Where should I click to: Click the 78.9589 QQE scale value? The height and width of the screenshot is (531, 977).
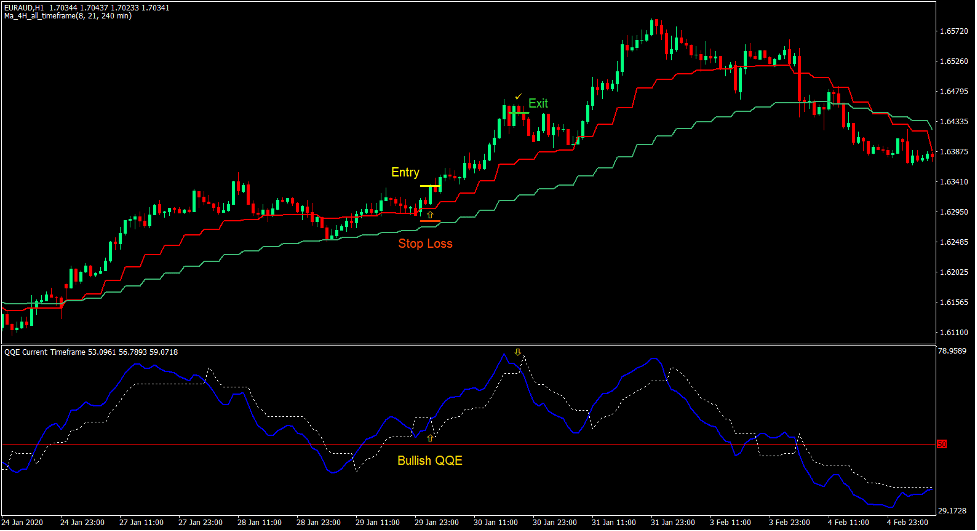click(x=955, y=351)
